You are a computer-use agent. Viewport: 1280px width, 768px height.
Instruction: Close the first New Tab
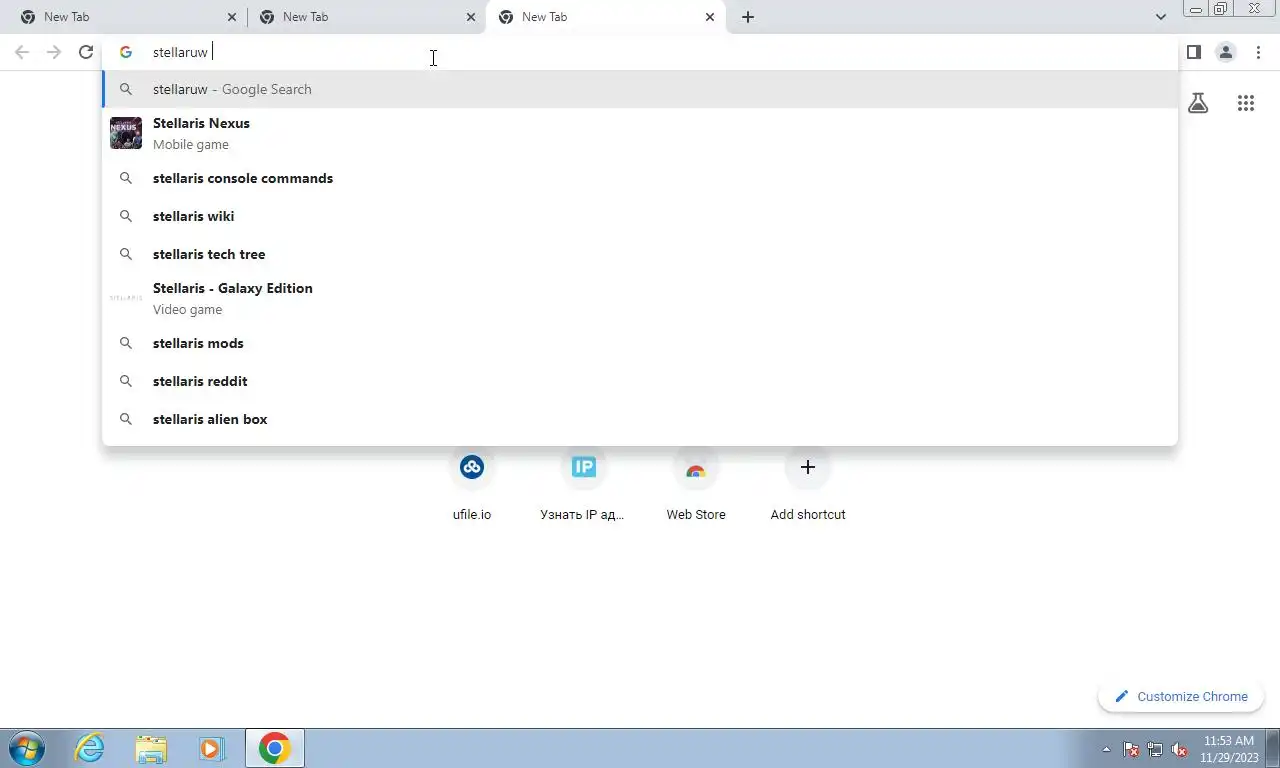tap(232, 17)
